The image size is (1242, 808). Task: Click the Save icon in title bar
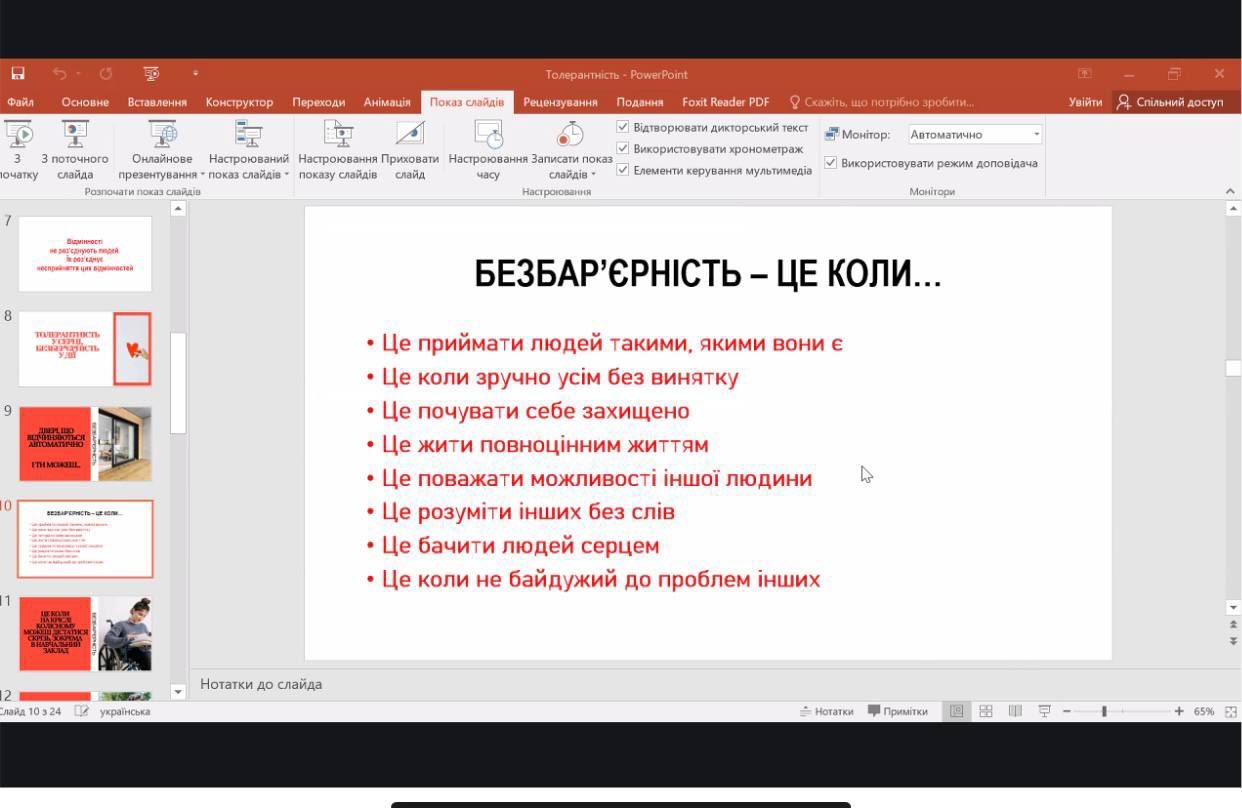18,74
